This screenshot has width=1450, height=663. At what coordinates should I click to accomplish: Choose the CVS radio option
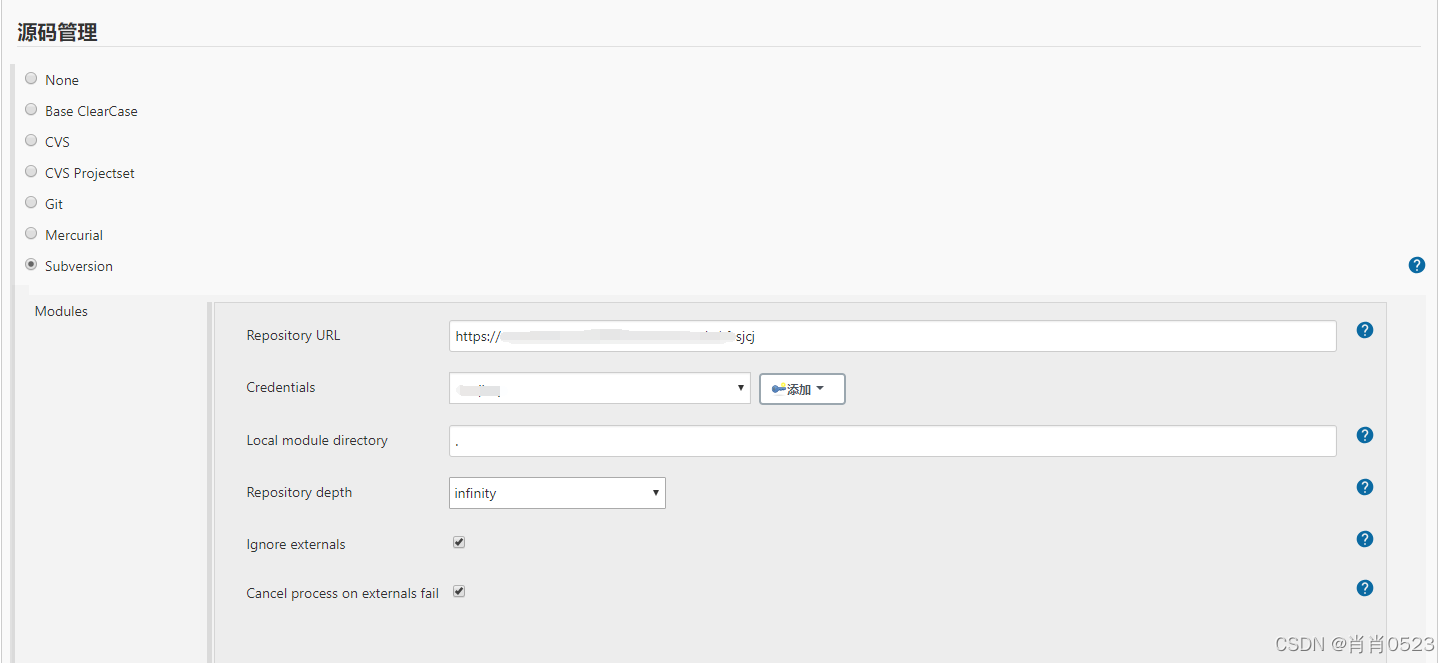(x=31, y=140)
